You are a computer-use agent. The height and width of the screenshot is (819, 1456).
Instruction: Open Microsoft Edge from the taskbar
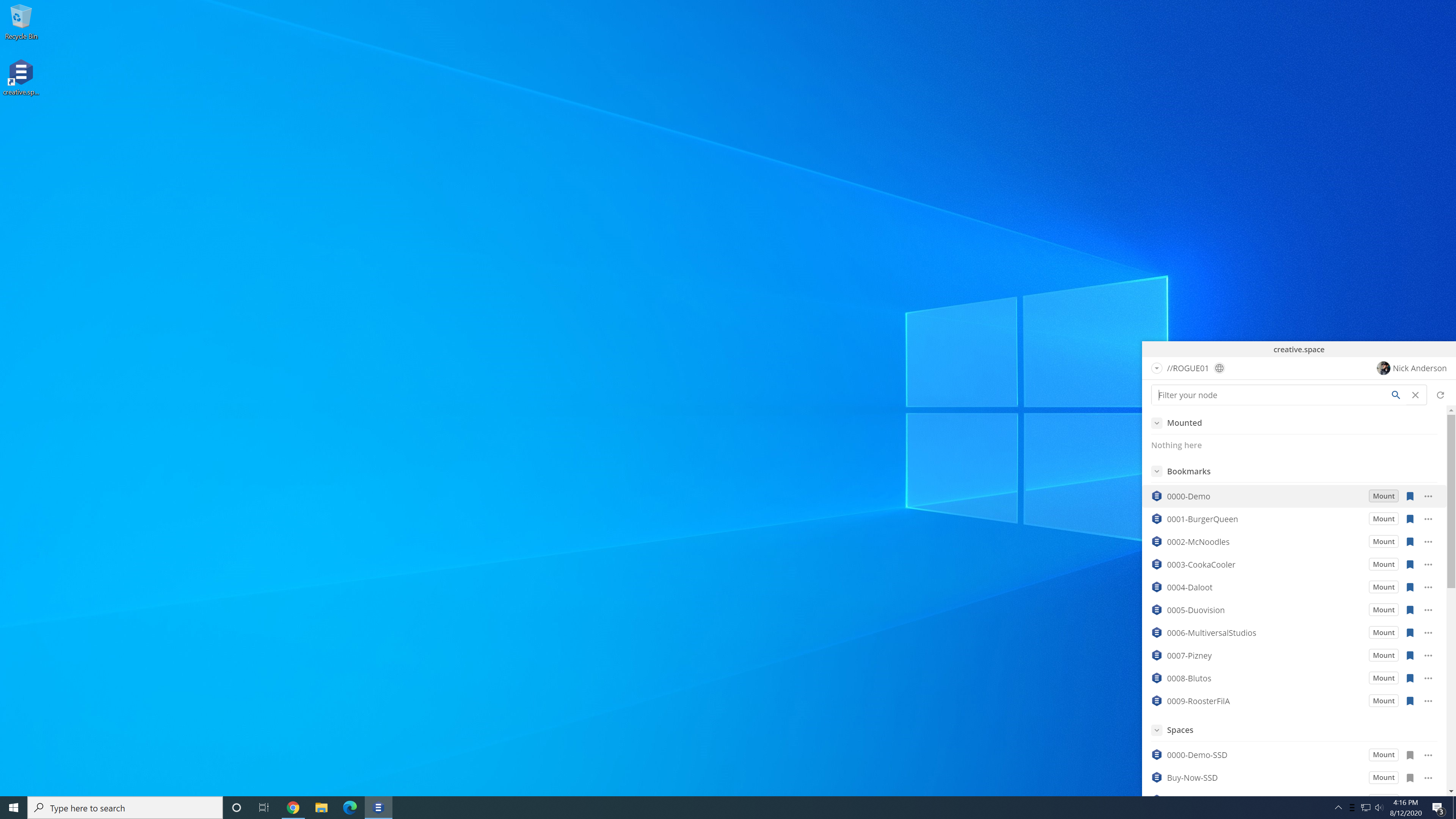point(350,808)
